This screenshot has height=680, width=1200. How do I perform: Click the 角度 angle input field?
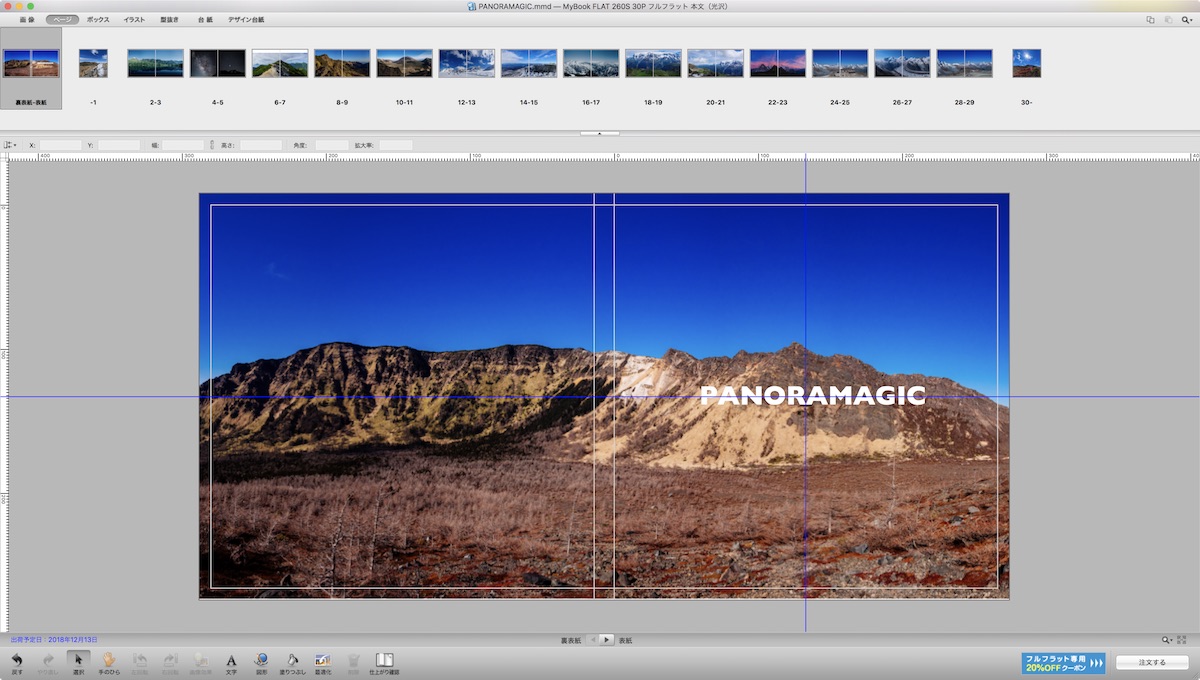pos(332,145)
